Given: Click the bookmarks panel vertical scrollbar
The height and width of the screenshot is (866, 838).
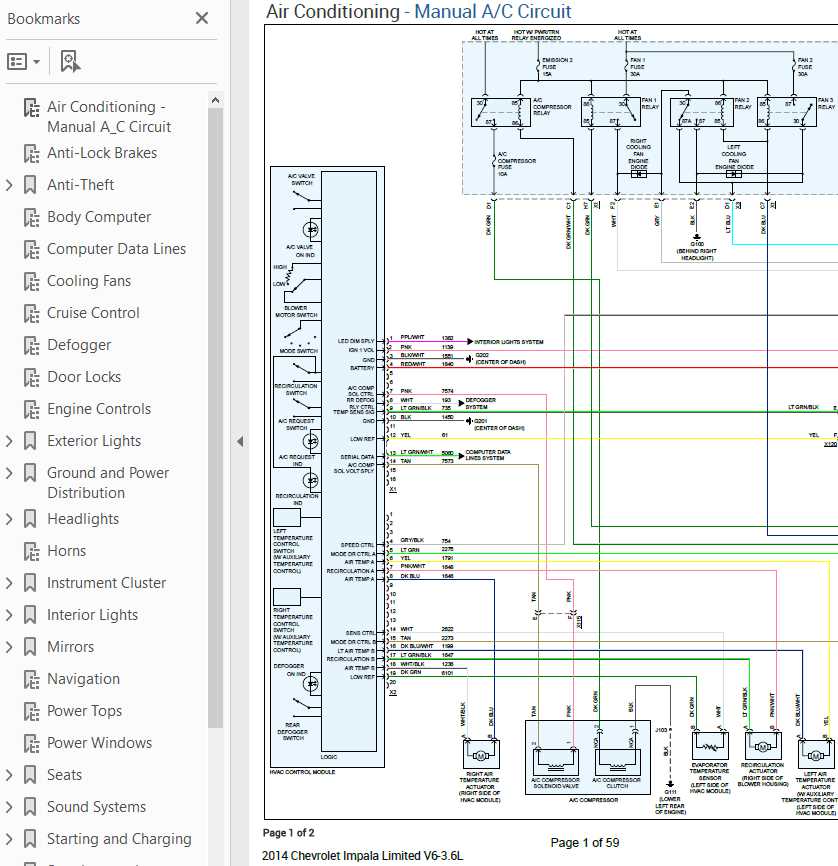Looking at the screenshot, I should (215, 418).
